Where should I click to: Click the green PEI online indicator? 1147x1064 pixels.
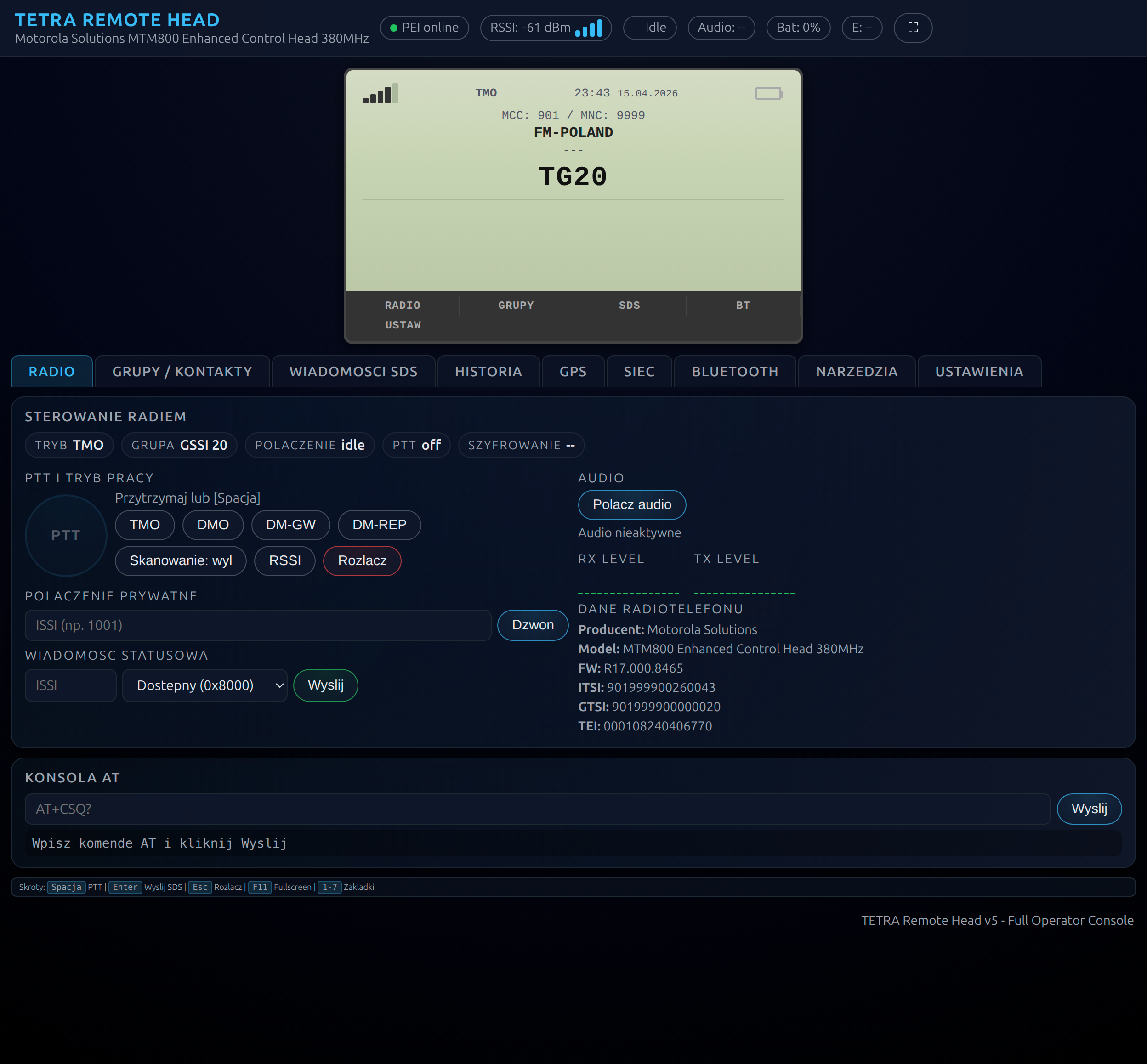pos(394,28)
